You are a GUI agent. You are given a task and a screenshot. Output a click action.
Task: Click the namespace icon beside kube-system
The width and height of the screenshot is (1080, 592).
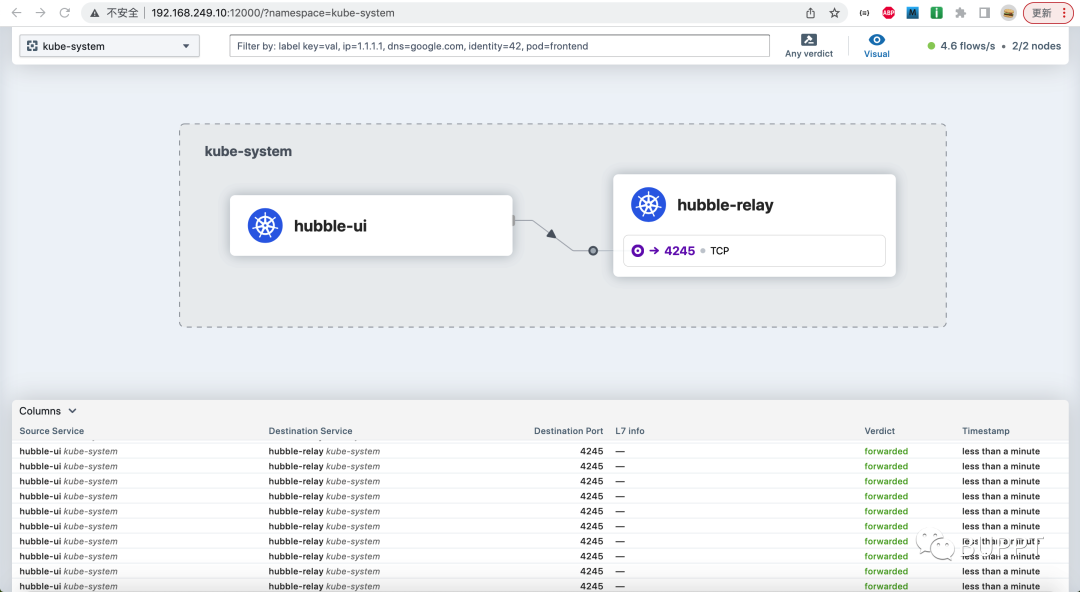click(x=32, y=45)
